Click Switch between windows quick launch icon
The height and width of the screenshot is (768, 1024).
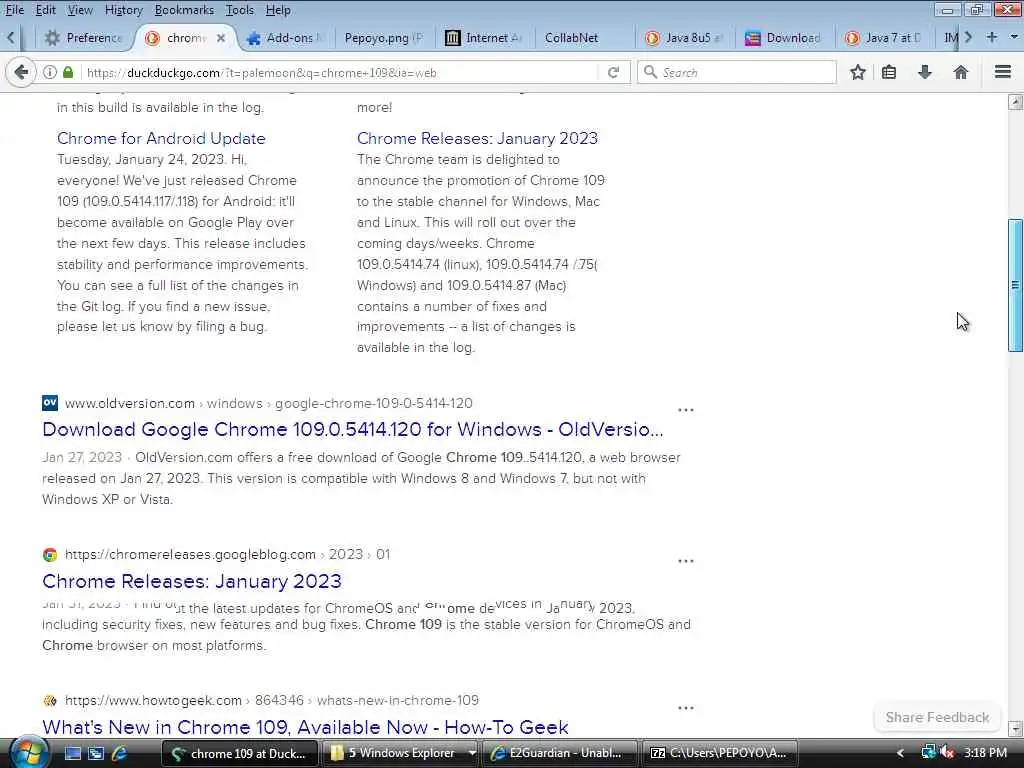(x=96, y=754)
